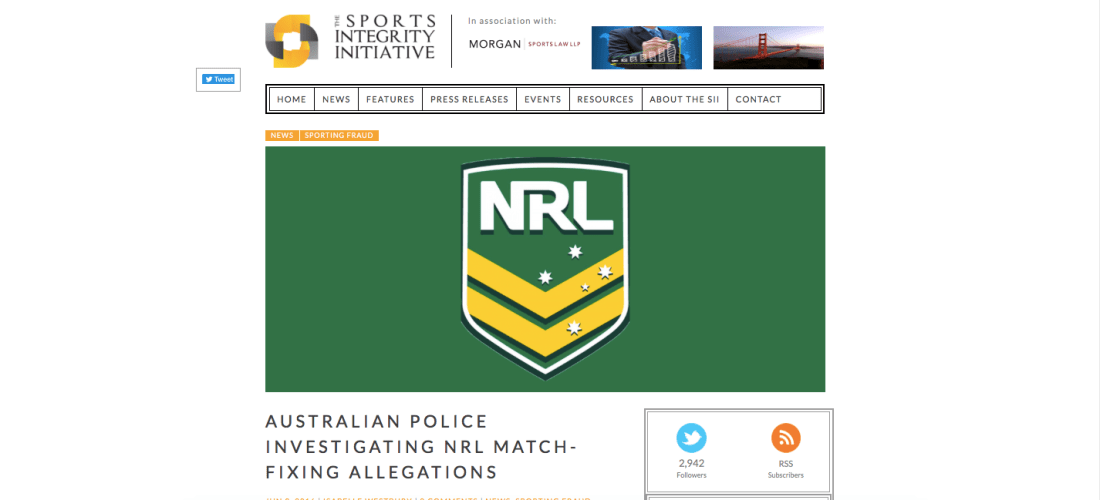Screen dimensions: 1100x500
Task: Navigate to the Events page
Action: pos(543,99)
